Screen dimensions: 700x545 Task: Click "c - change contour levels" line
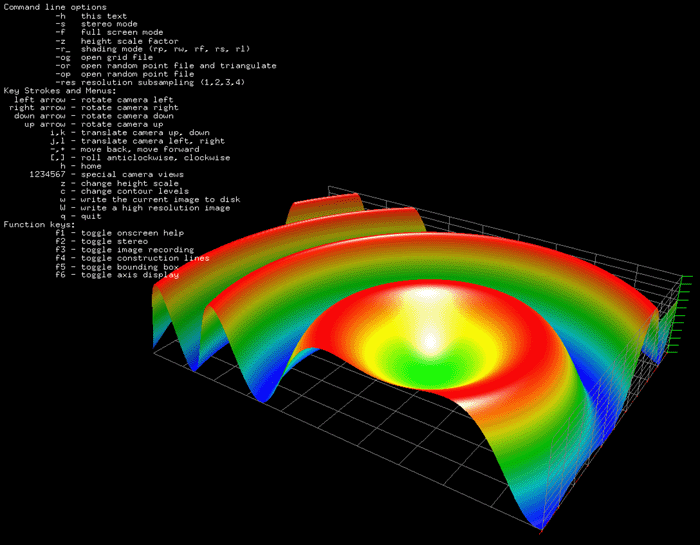click(x=125, y=191)
